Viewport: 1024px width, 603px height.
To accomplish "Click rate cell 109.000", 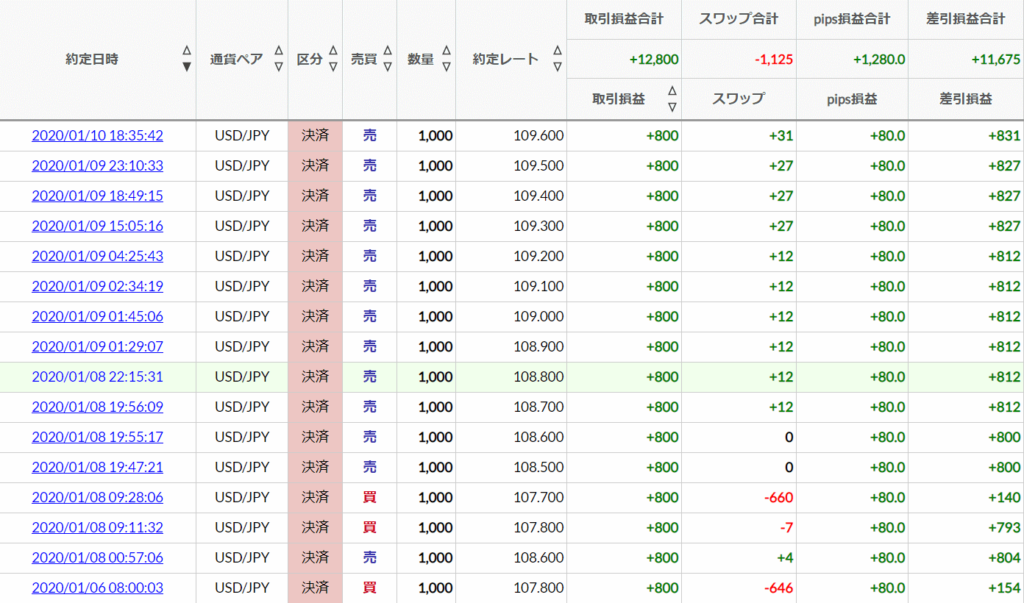I will point(538,316).
